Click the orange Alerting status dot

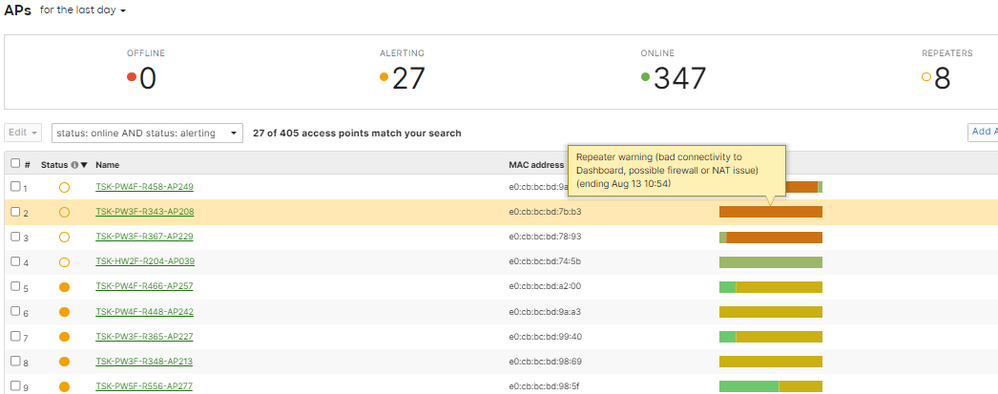tap(384, 77)
